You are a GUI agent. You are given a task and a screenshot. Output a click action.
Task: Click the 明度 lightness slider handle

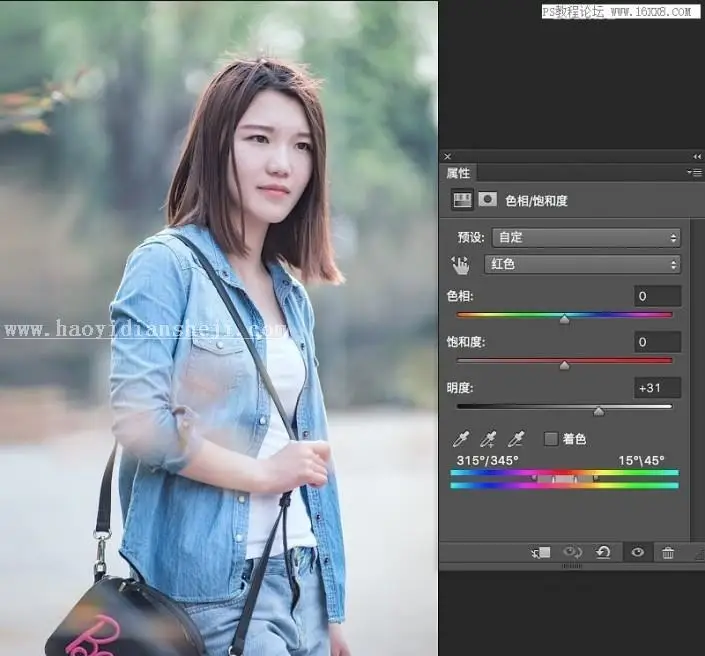tap(598, 411)
